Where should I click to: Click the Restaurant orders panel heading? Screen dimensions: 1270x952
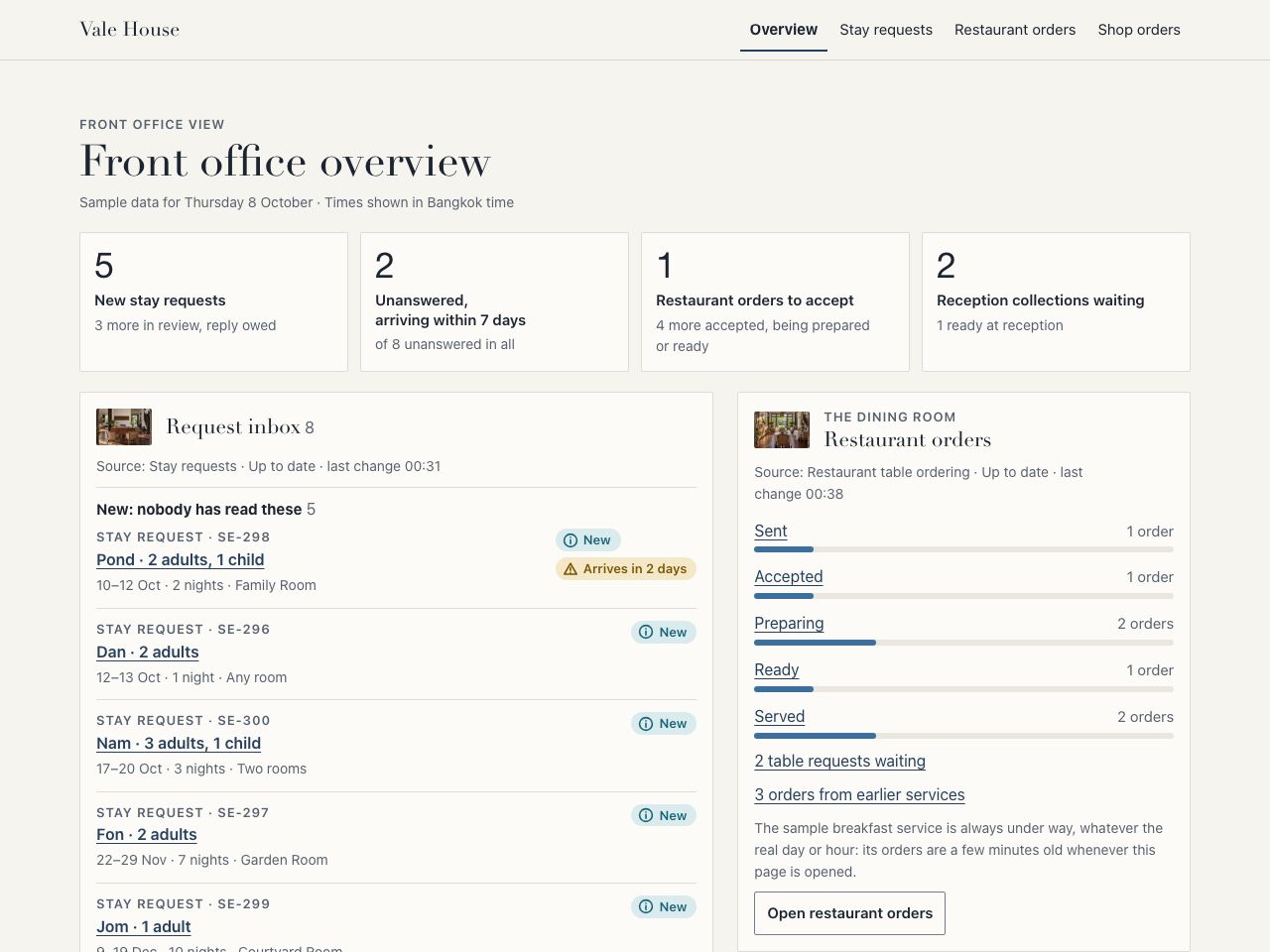pos(908,439)
